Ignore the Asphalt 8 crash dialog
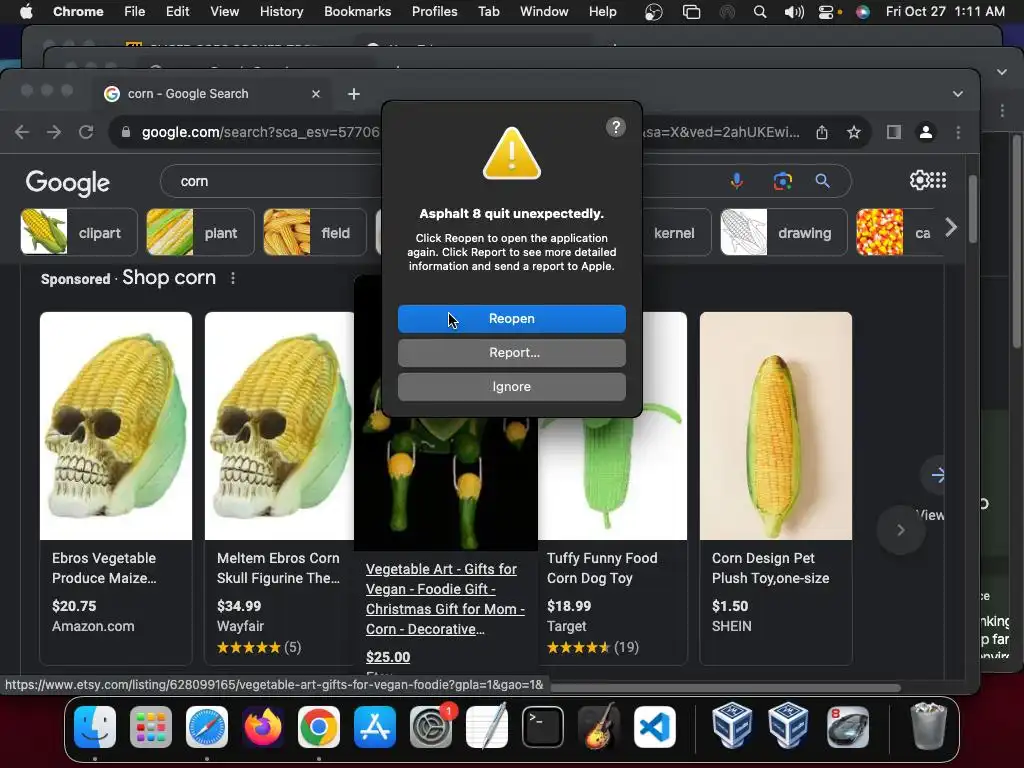The width and height of the screenshot is (1024, 768). pyautogui.click(x=511, y=387)
